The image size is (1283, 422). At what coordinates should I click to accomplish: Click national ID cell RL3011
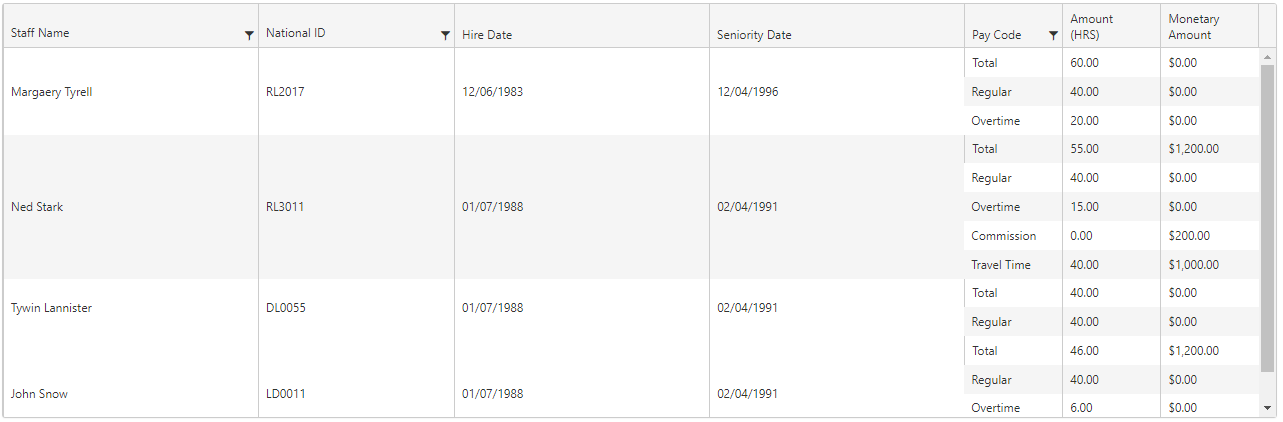click(285, 207)
